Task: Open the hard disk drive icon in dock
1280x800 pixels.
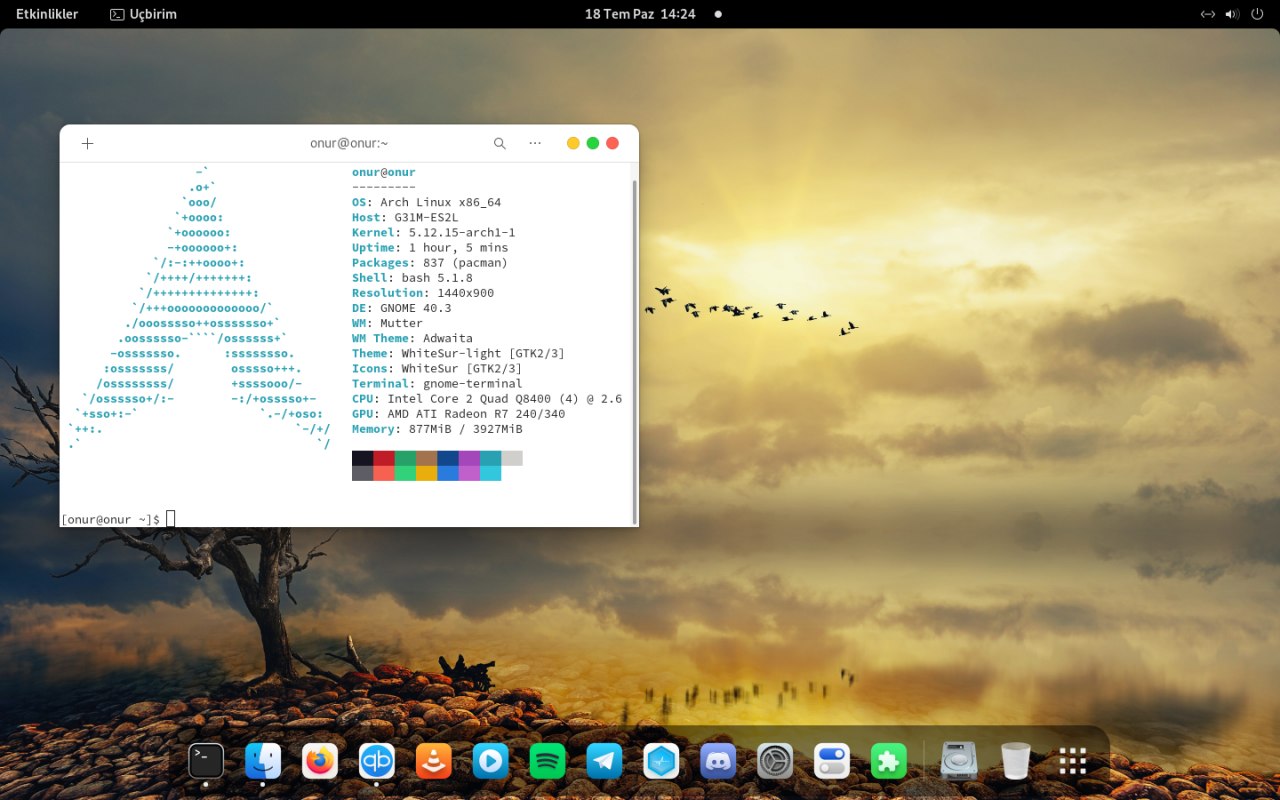Action: (959, 761)
